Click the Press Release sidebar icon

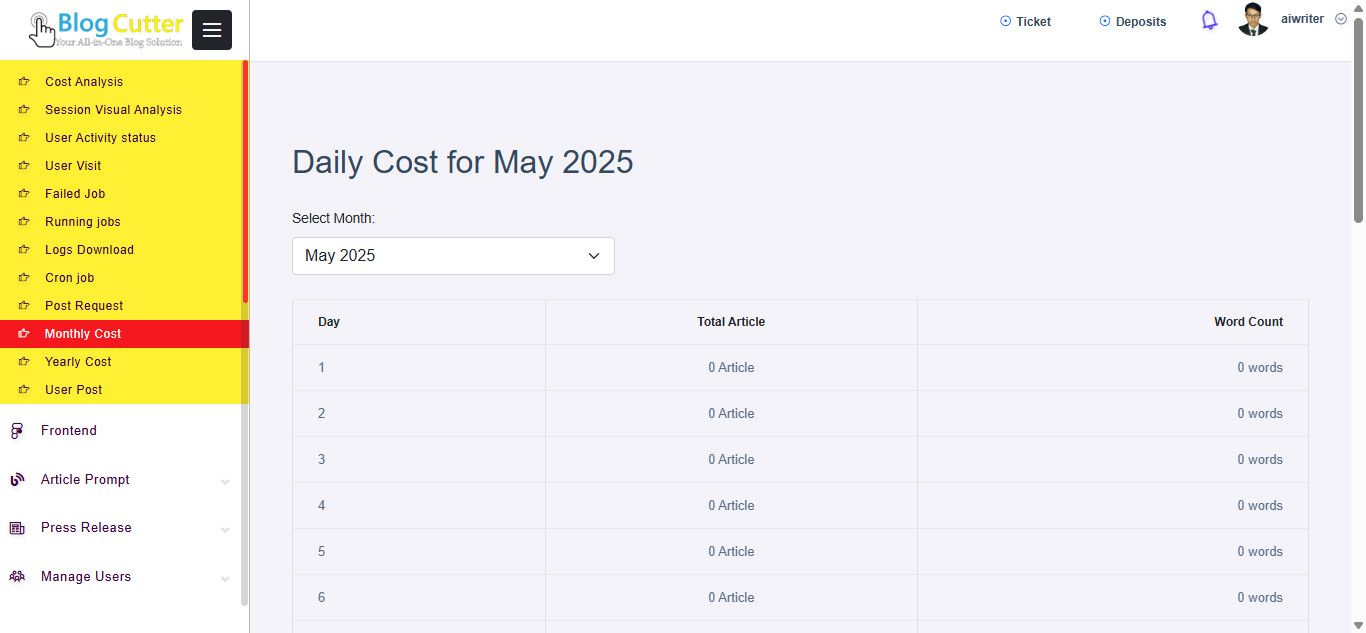[x=17, y=528]
